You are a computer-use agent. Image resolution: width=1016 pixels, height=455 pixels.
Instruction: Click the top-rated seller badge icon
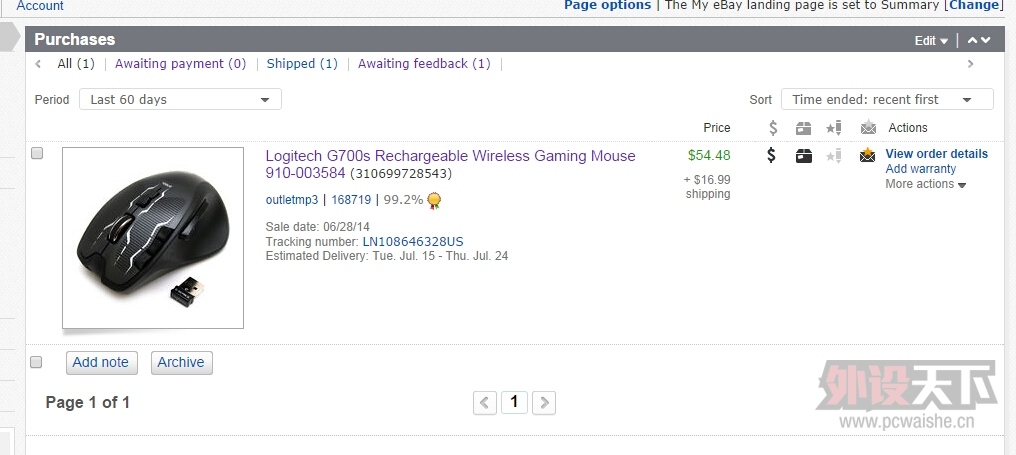coord(434,200)
